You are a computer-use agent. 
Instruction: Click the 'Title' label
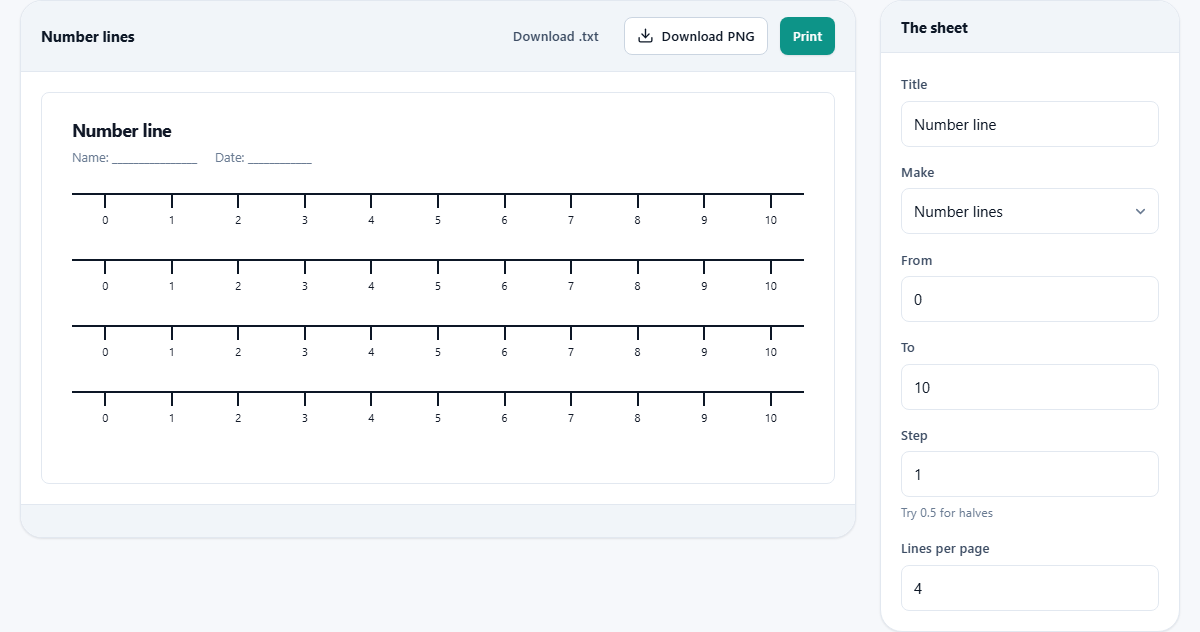(x=914, y=85)
